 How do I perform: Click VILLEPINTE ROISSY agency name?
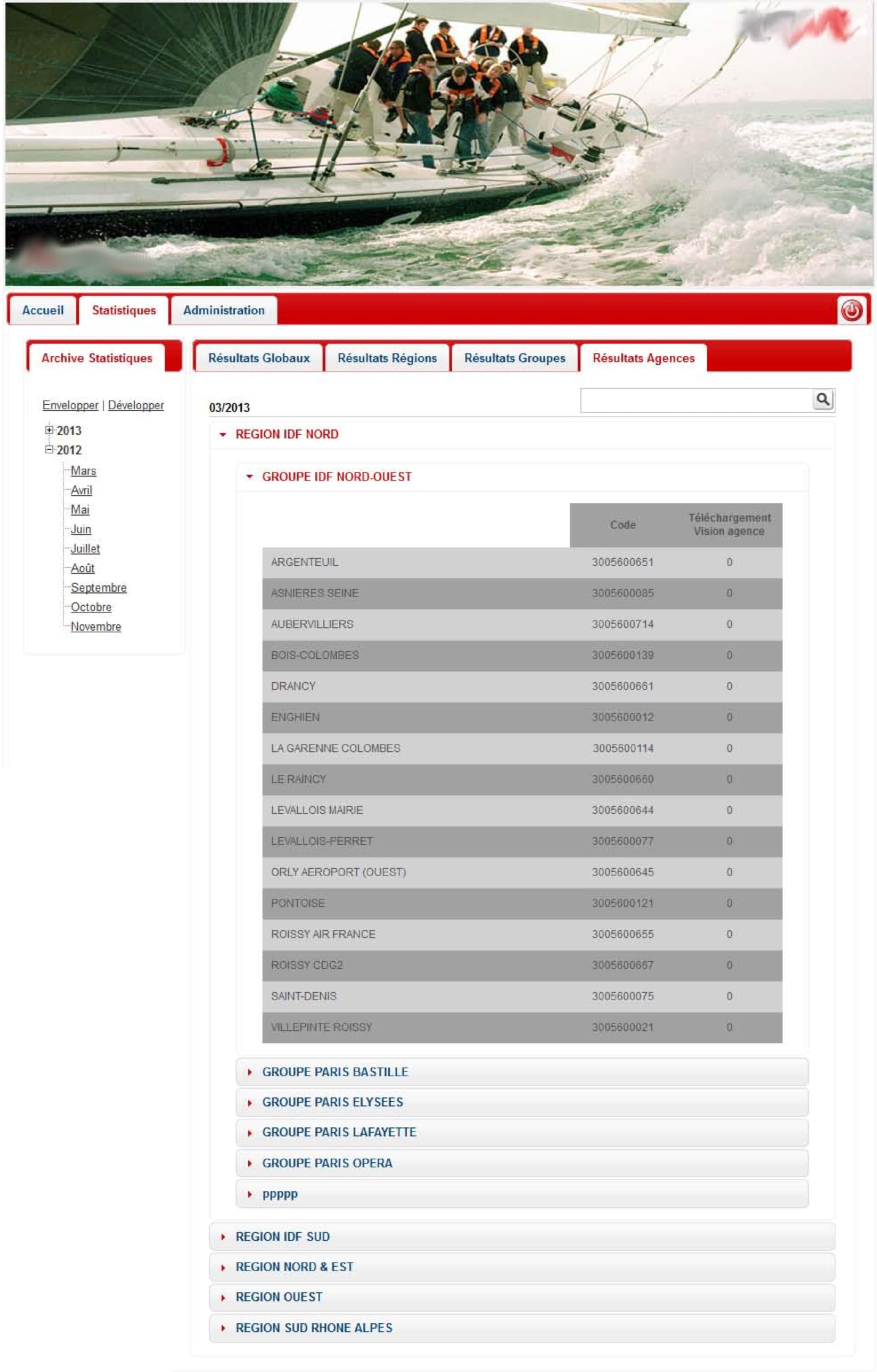pyautogui.click(x=321, y=1027)
